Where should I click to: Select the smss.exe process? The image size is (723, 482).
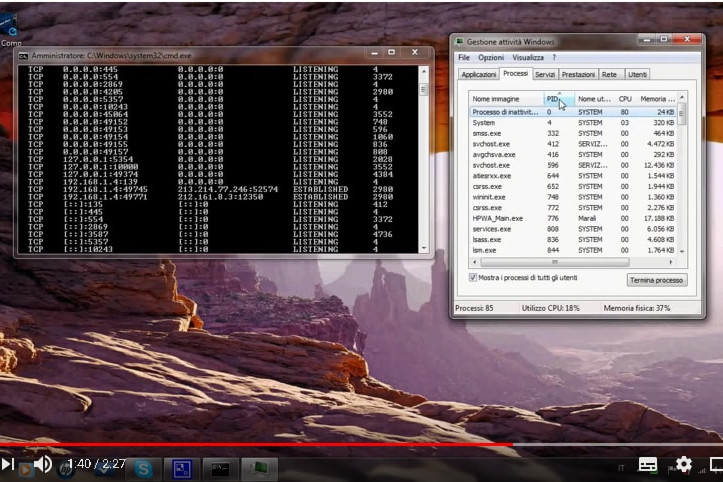pyautogui.click(x=573, y=133)
